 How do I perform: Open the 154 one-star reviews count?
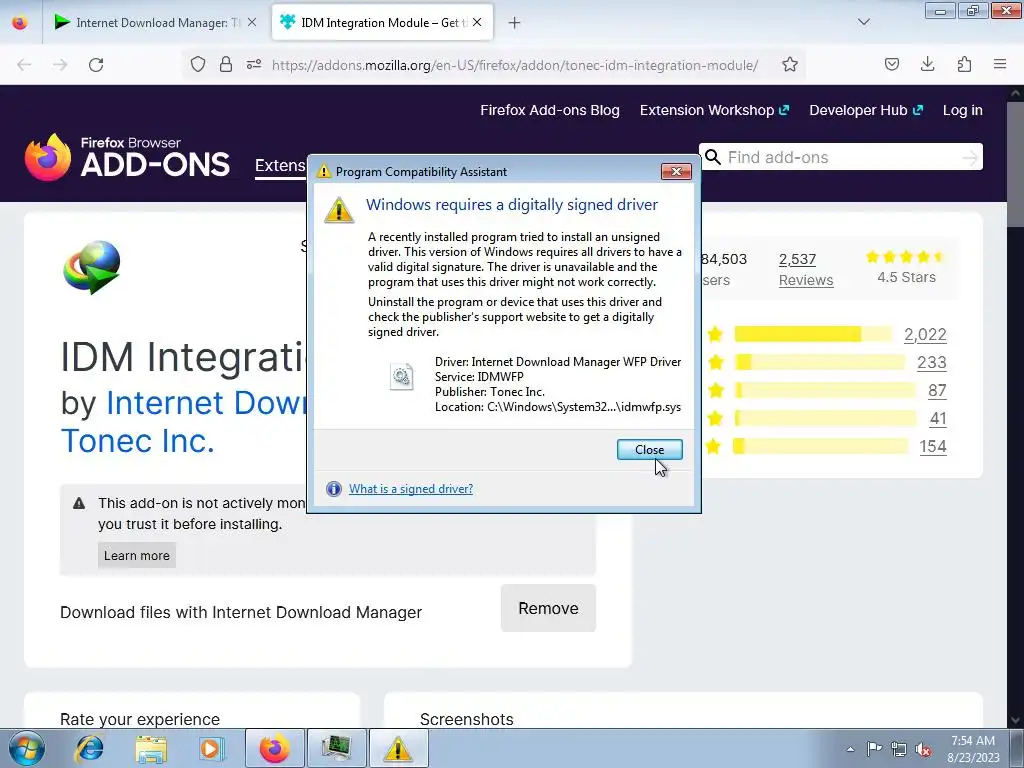click(933, 447)
